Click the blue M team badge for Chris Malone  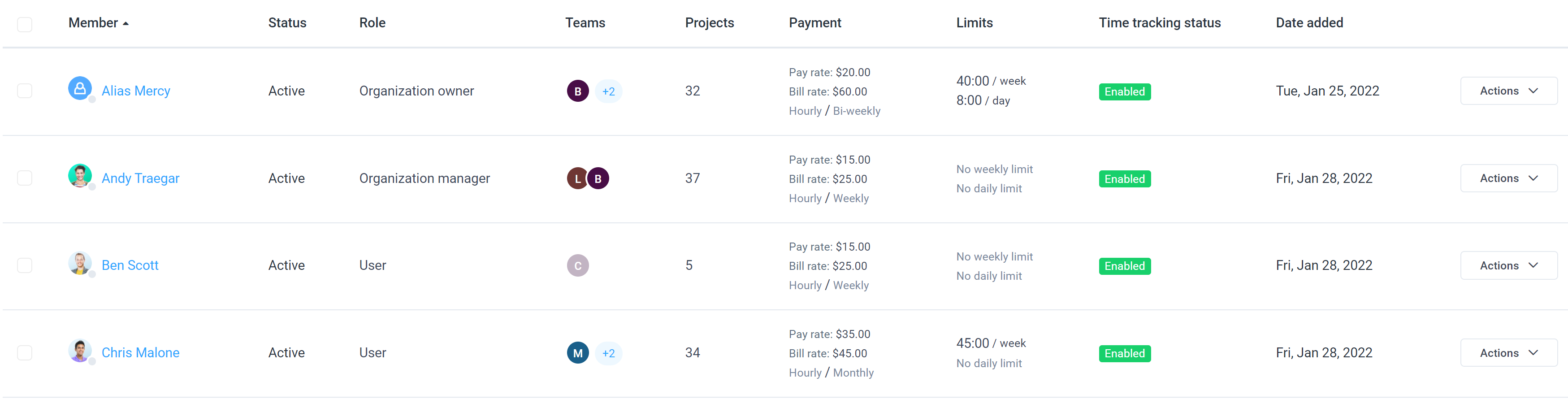(x=578, y=353)
